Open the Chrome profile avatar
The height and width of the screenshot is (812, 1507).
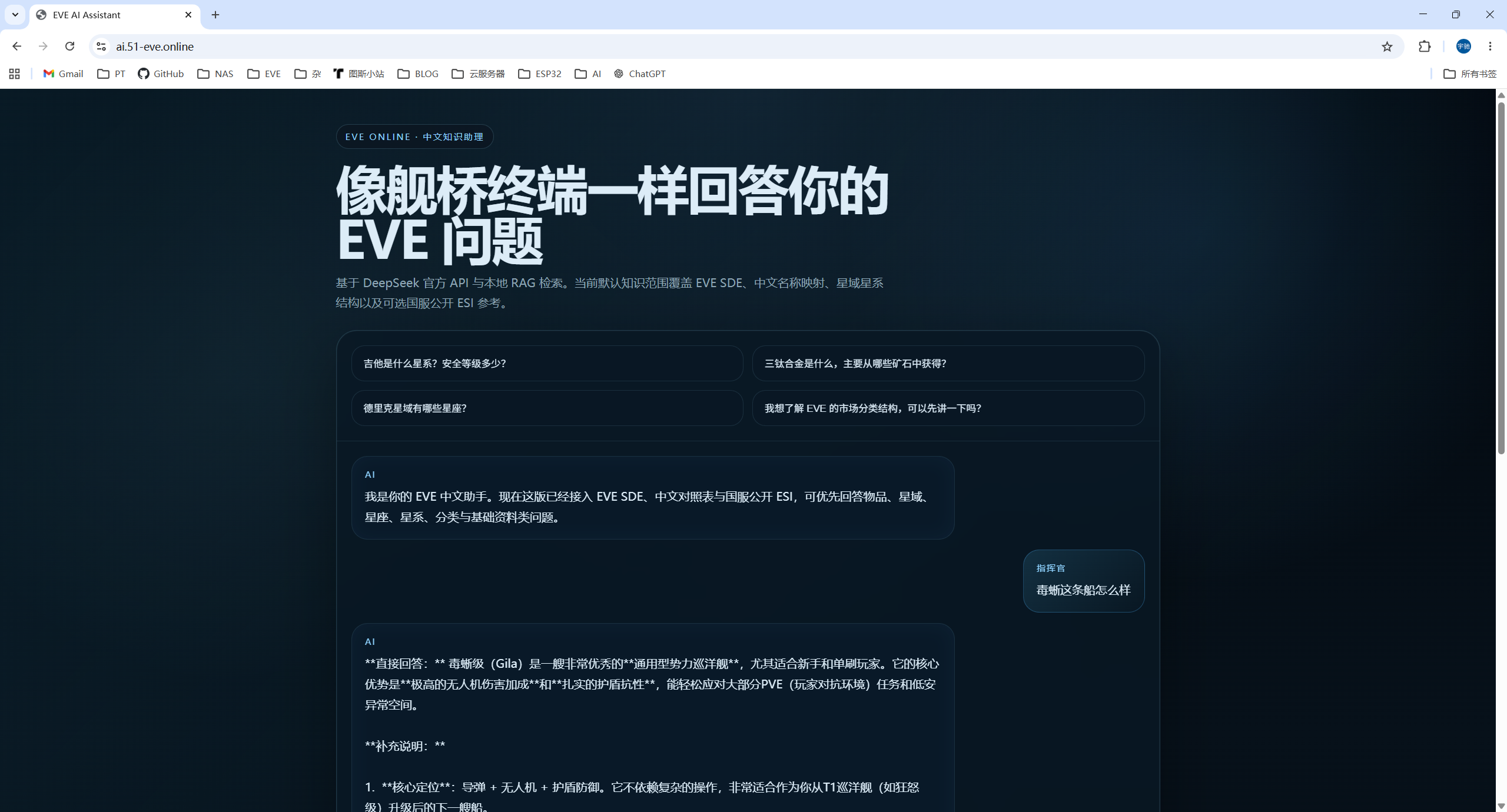1463,46
